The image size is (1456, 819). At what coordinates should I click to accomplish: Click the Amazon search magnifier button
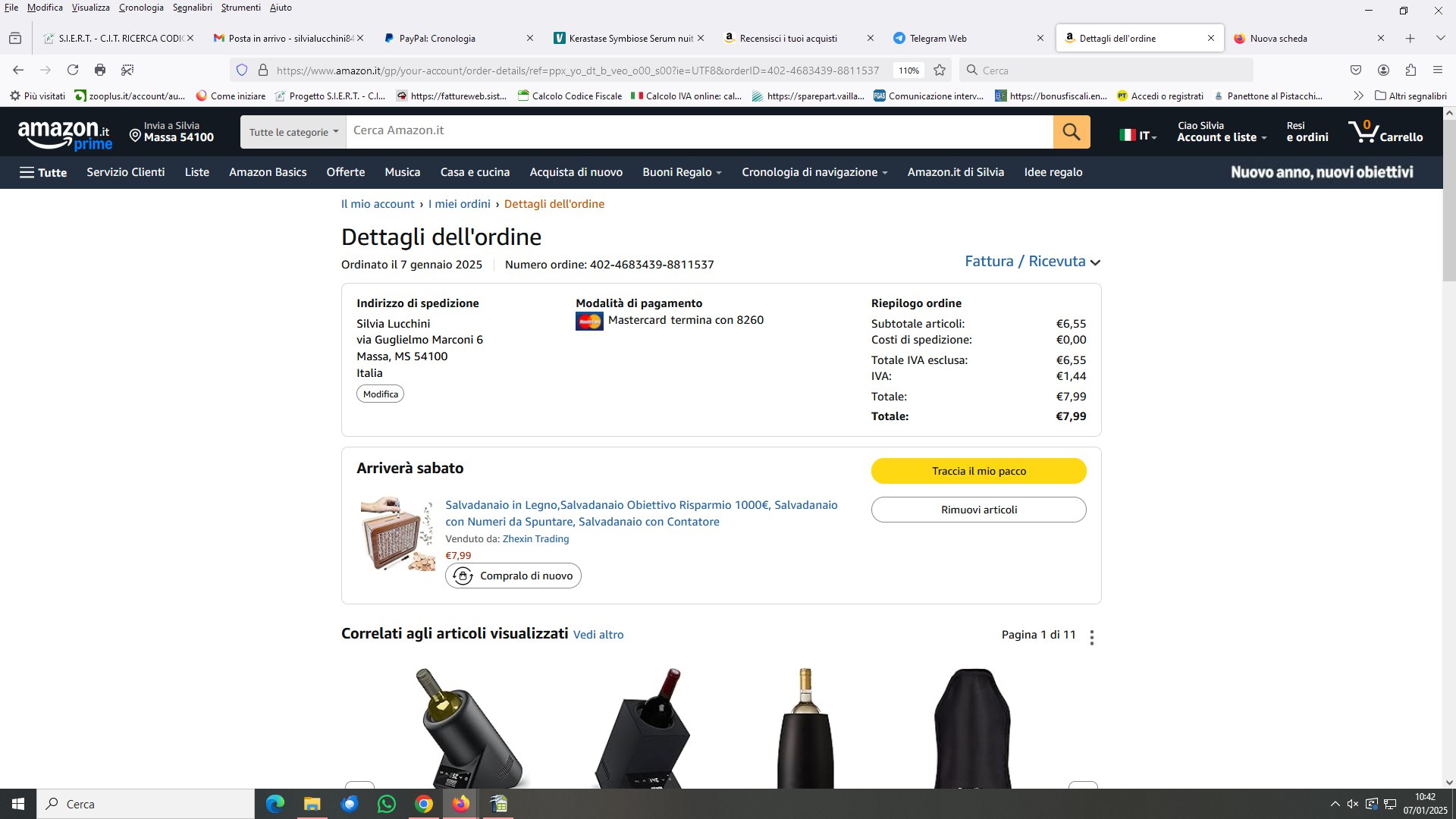1071,132
